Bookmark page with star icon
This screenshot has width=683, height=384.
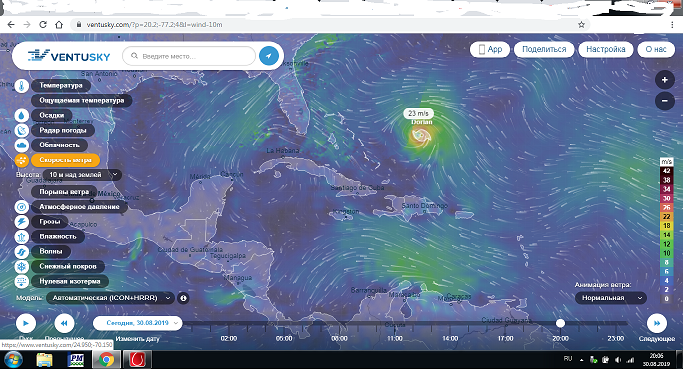click(x=581, y=25)
